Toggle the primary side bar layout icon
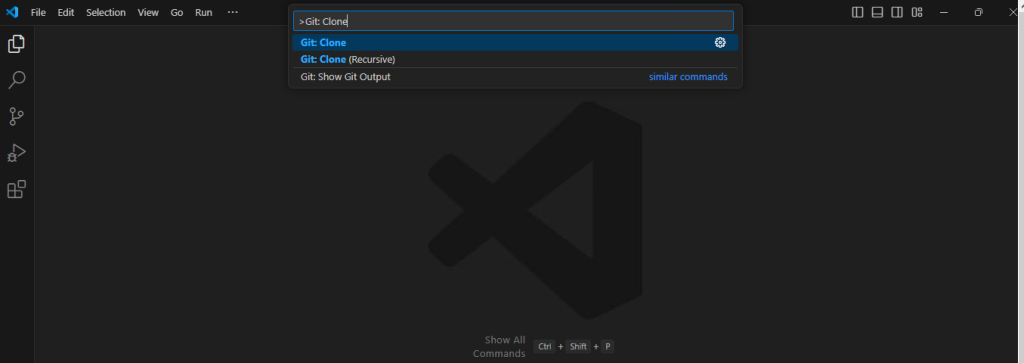This screenshot has width=1024, height=363. pos(857,12)
